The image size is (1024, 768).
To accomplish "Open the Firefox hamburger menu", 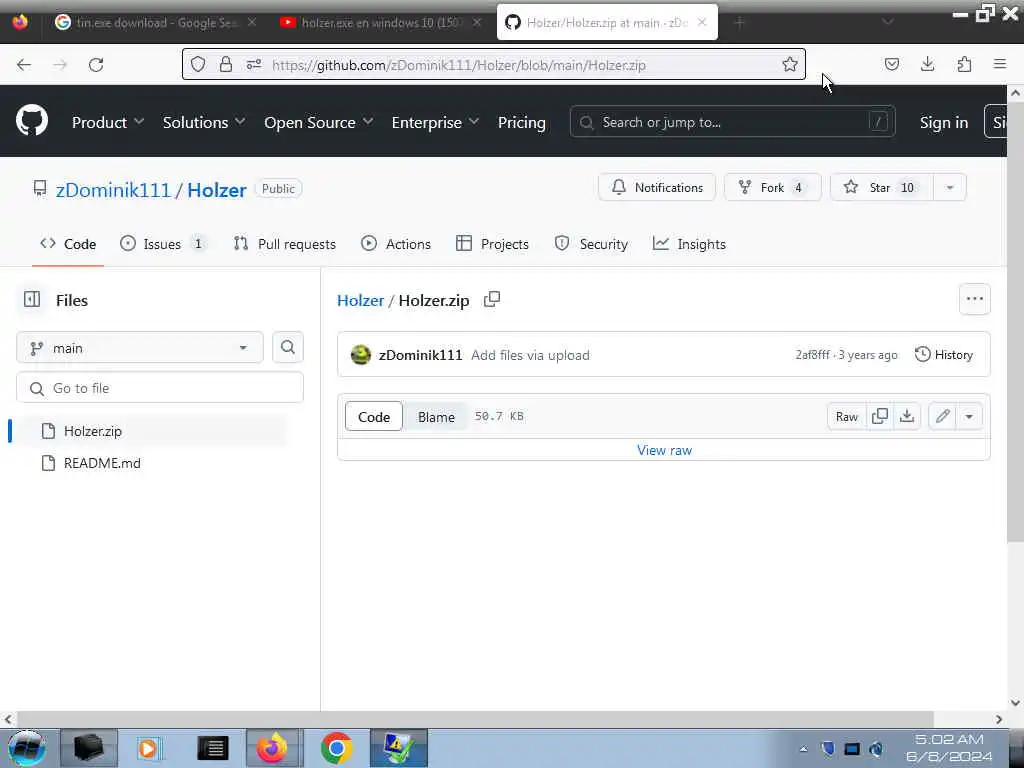I will 1000,64.
